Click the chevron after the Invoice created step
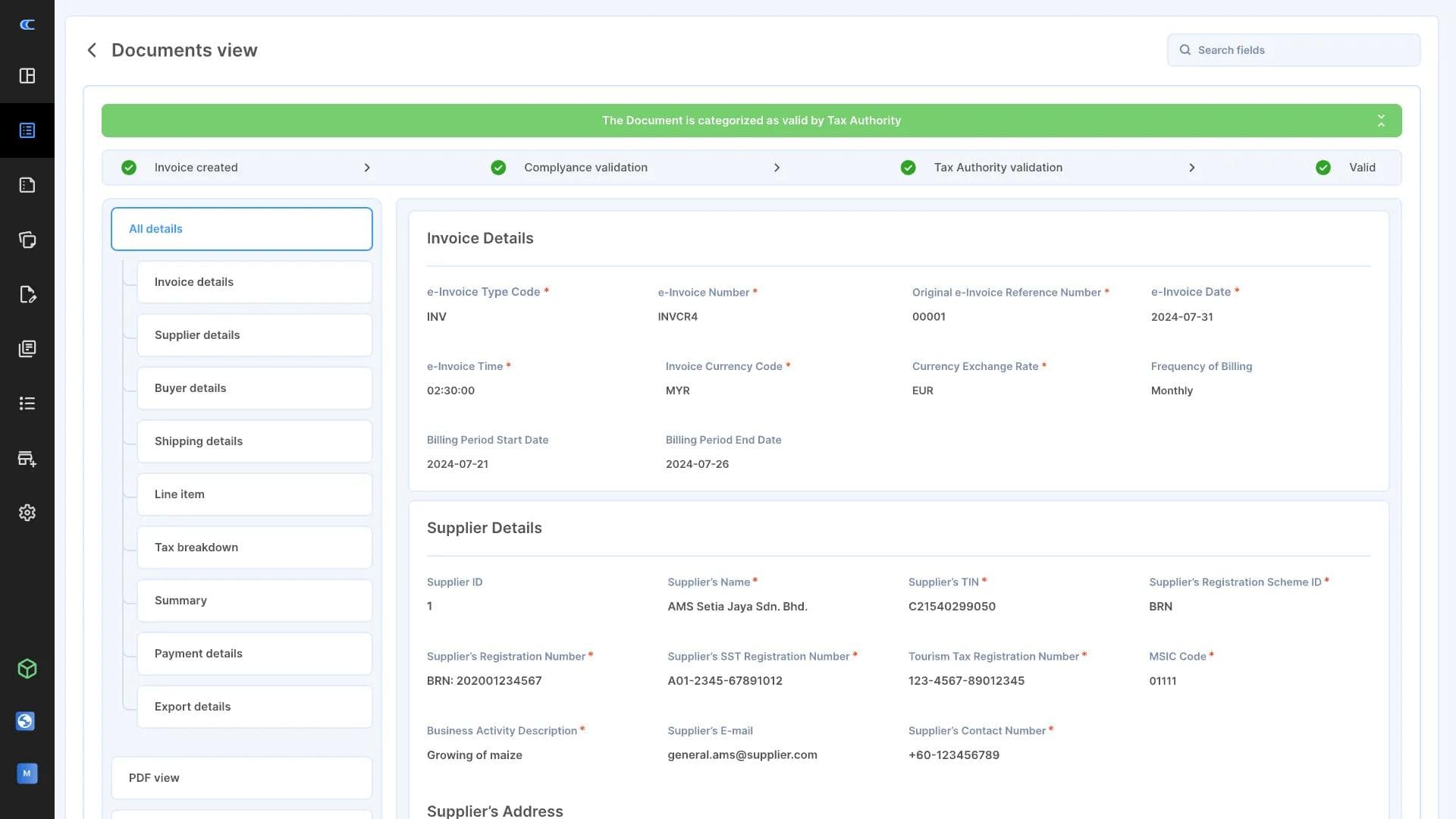1456x819 pixels. point(367,168)
